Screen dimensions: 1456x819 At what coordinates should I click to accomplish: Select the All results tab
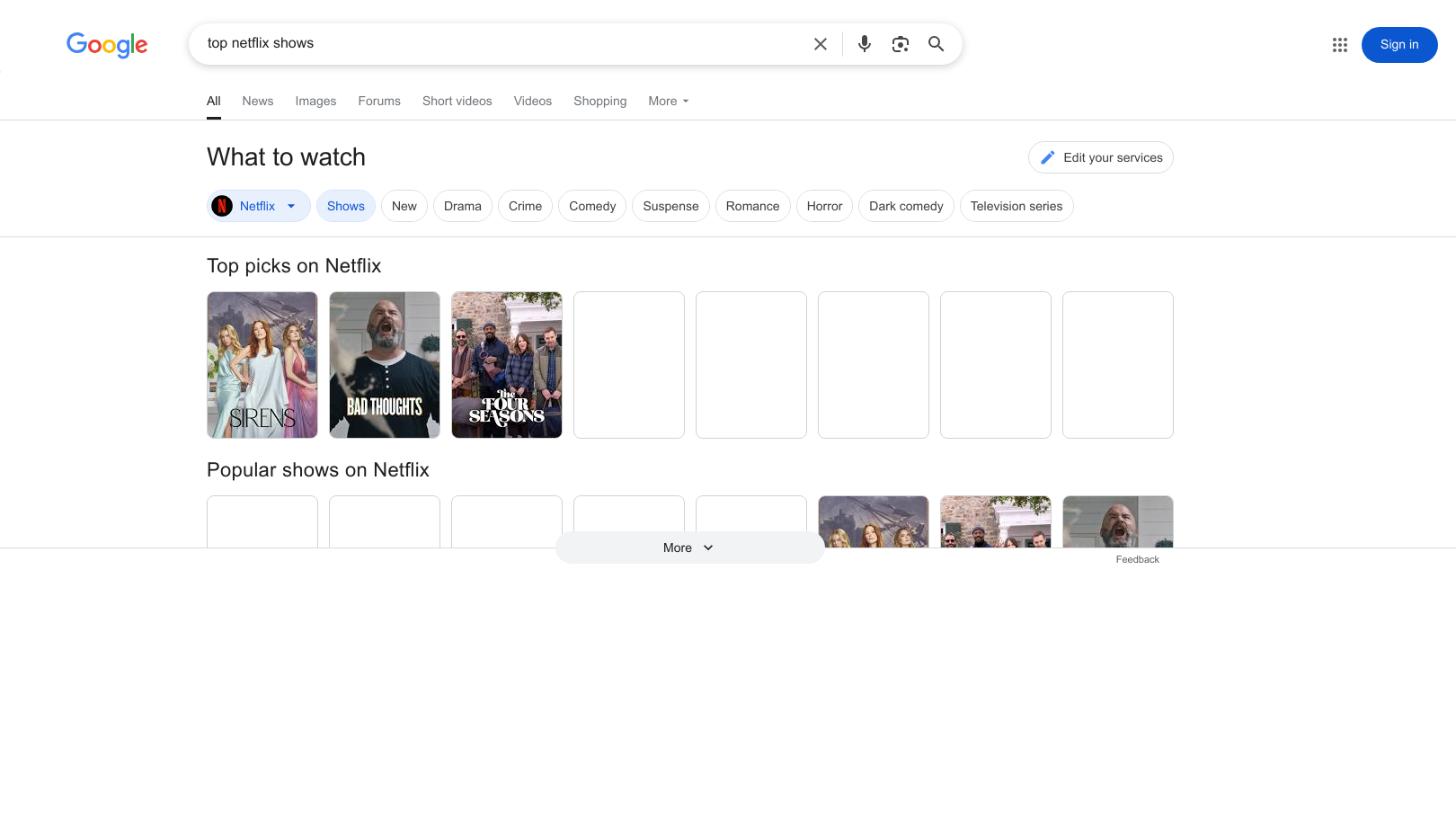pyautogui.click(x=214, y=101)
